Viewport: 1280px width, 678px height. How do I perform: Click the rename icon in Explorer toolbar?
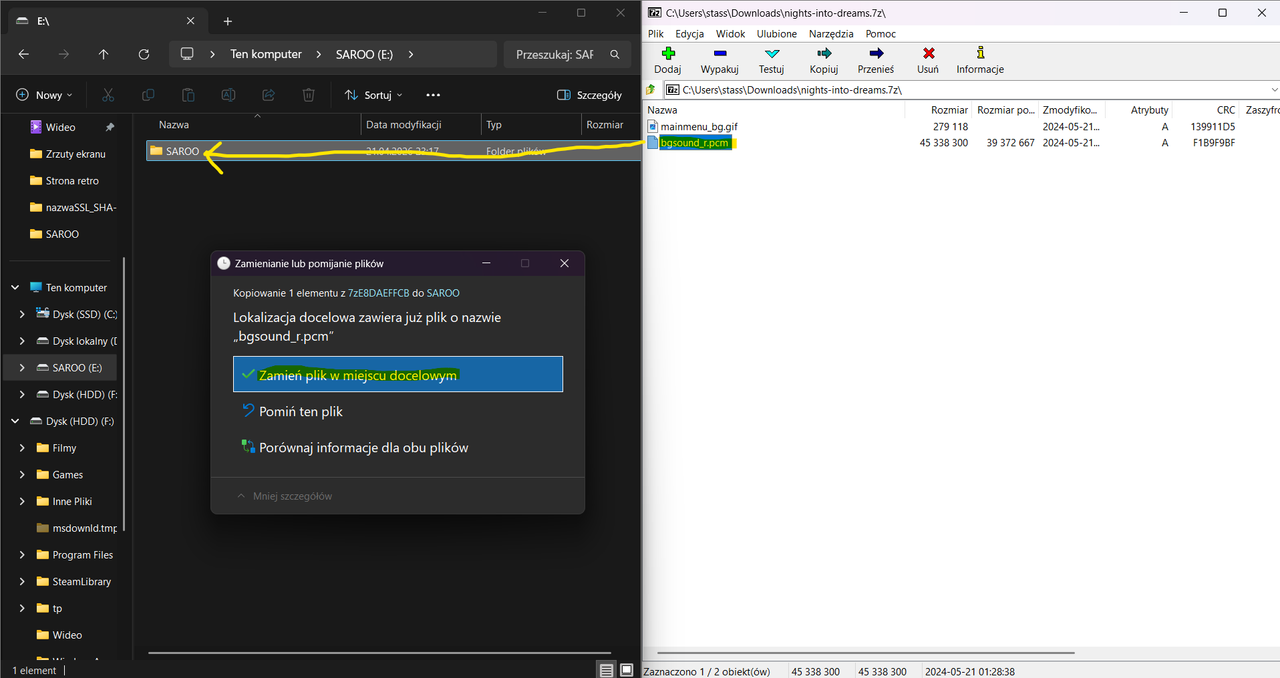tap(228, 95)
